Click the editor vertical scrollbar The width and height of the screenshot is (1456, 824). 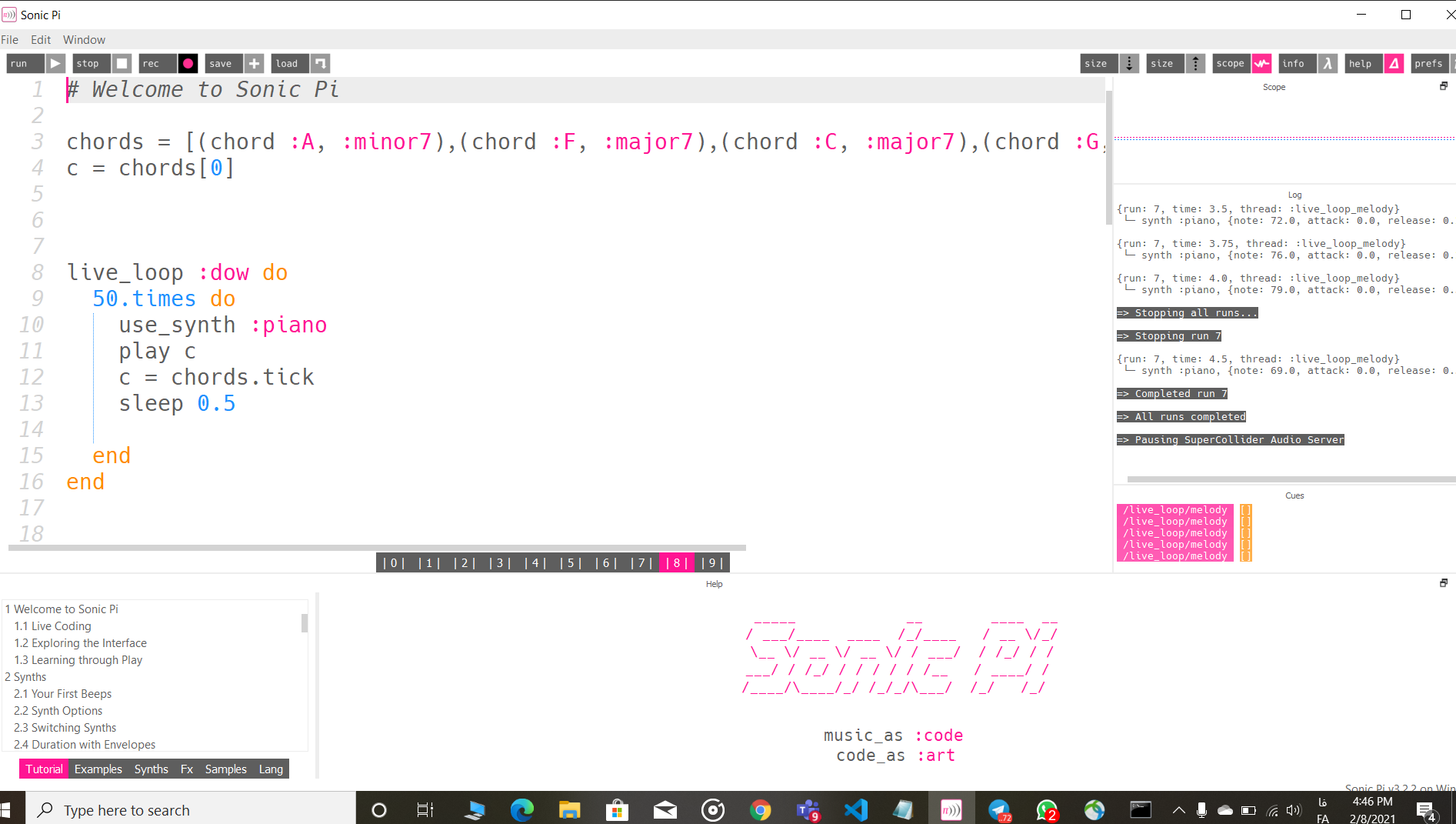(x=1109, y=158)
